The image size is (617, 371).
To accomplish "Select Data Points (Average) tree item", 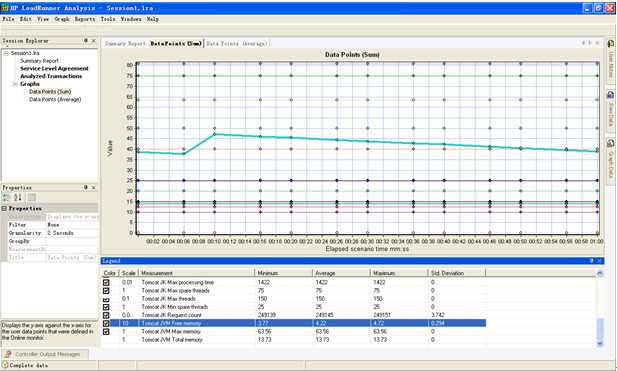I will 55,100.
